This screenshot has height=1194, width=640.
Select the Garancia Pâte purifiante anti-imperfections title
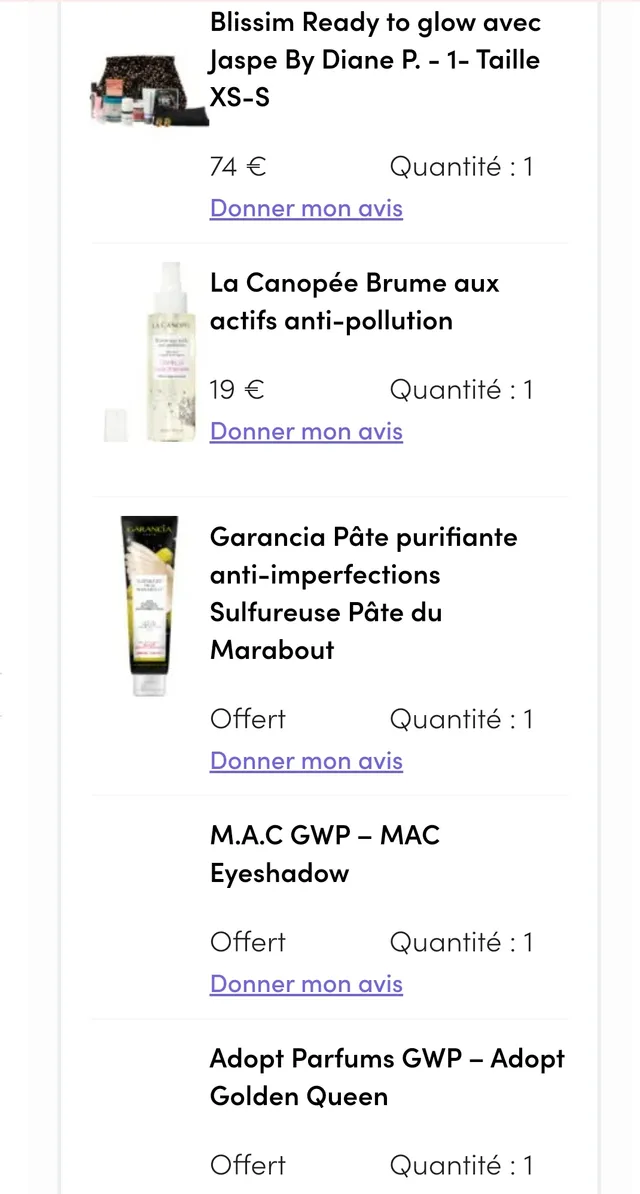pos(363,593)
